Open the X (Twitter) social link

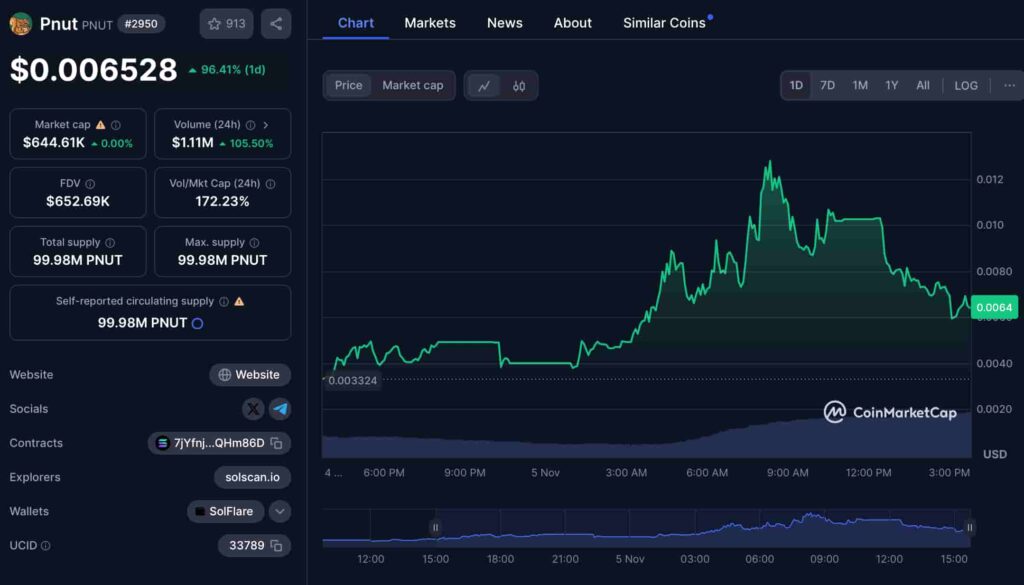[x=254, y=409]
